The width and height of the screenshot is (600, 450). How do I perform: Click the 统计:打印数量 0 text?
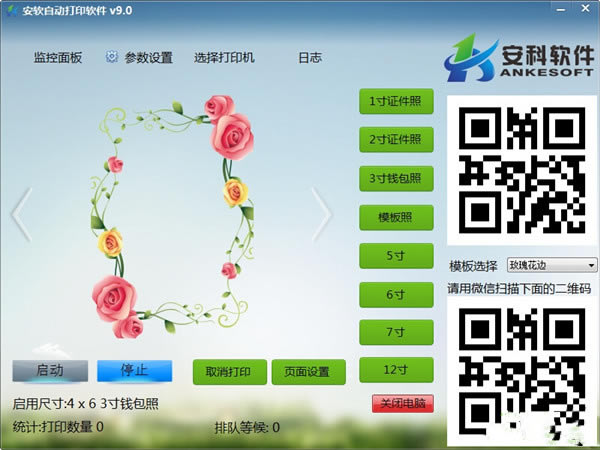coord(58,427)
